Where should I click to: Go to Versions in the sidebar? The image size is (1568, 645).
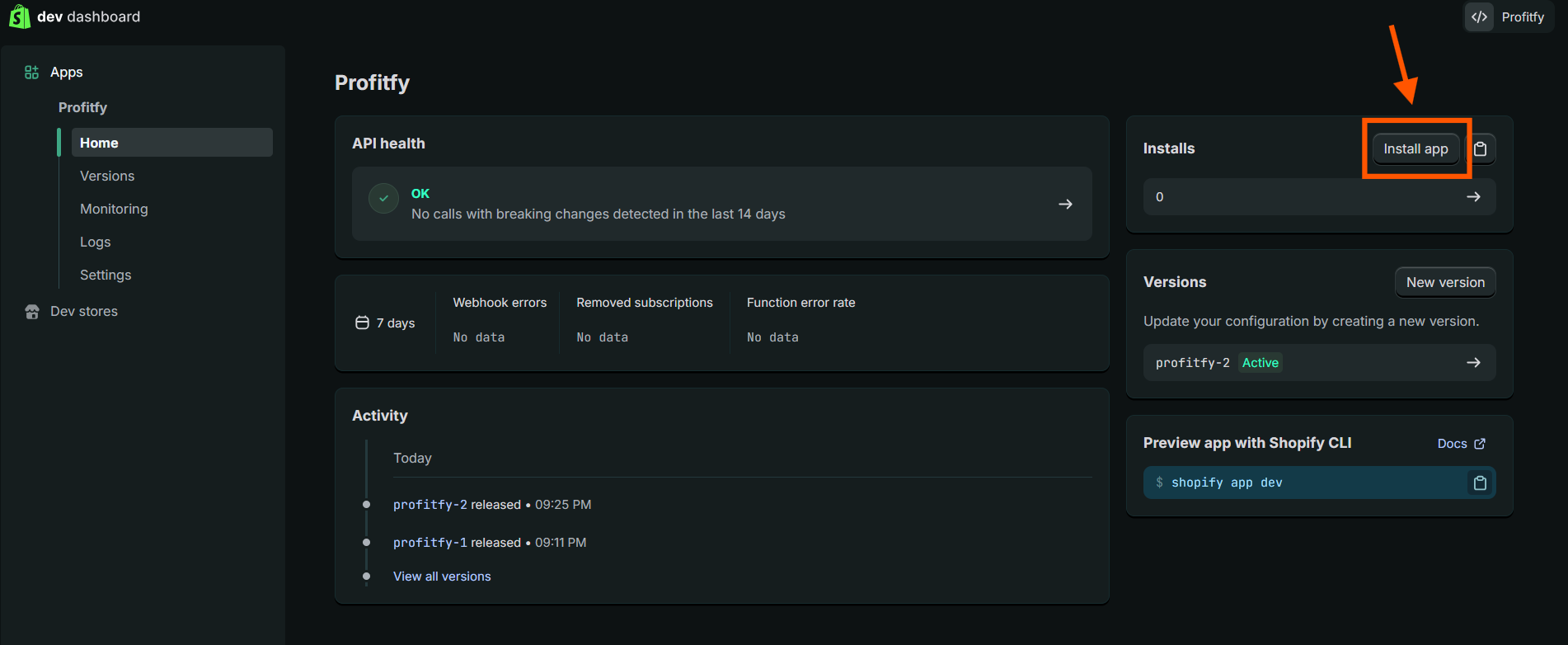point(107,177)
